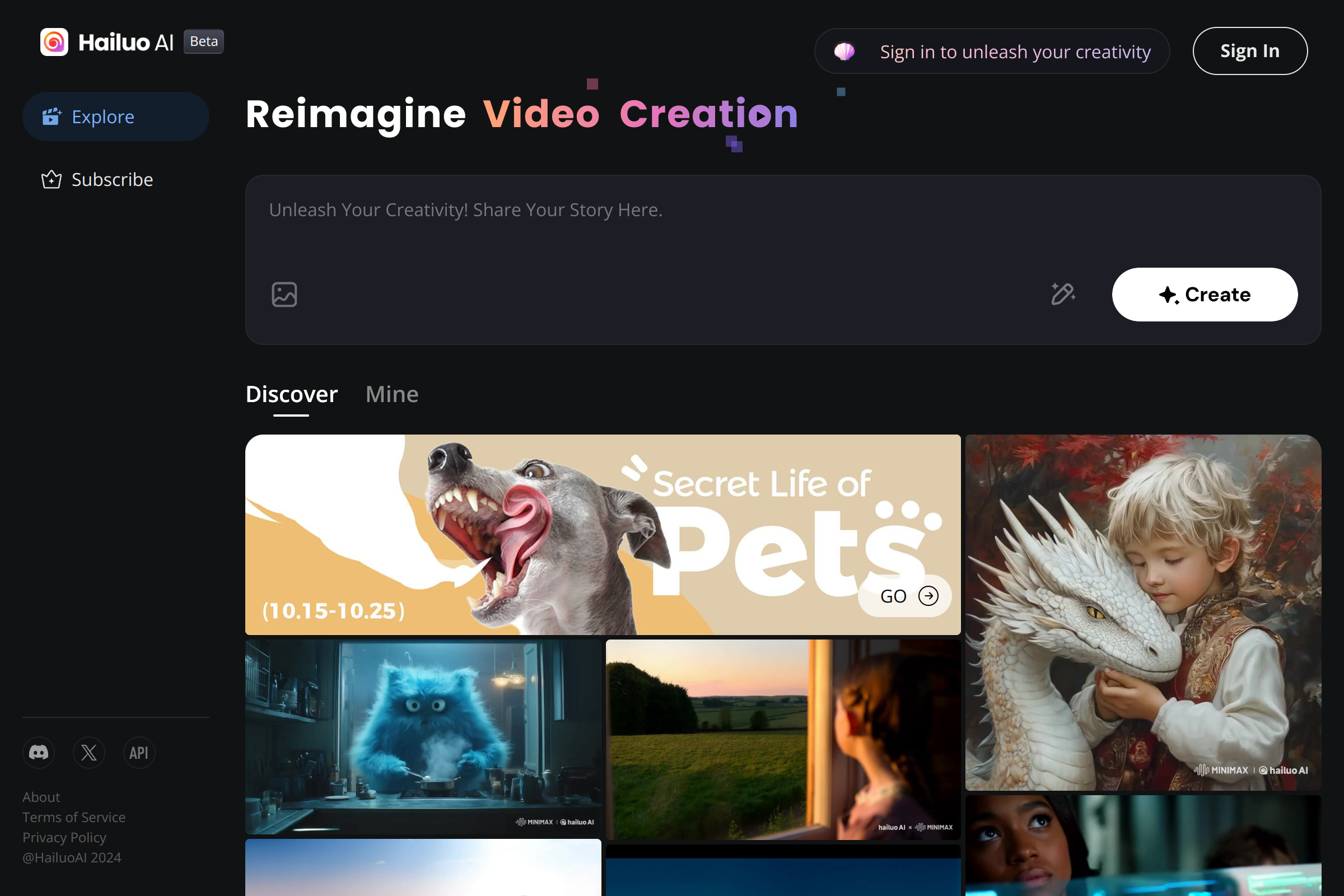
Task: Select the Discover tab
Action: click(291, 394)
